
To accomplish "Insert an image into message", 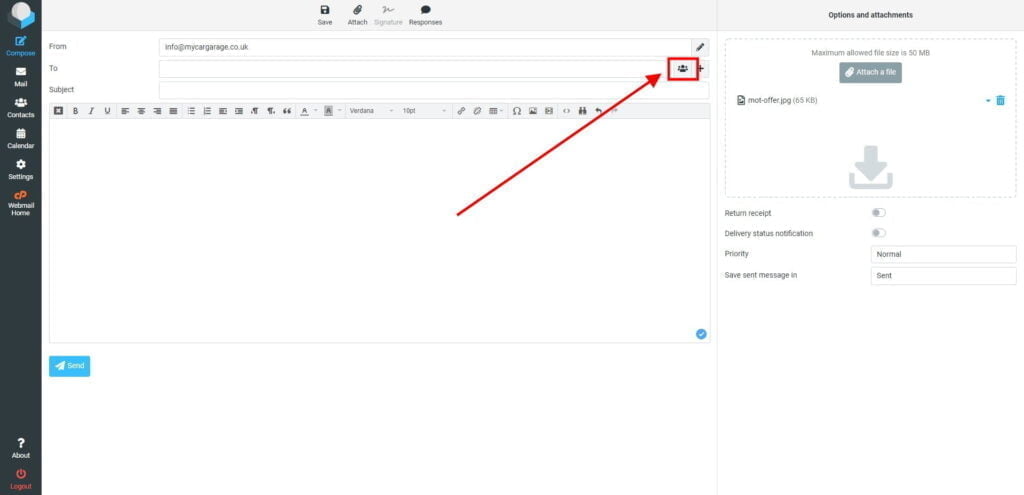I will [x=533, y=111].
